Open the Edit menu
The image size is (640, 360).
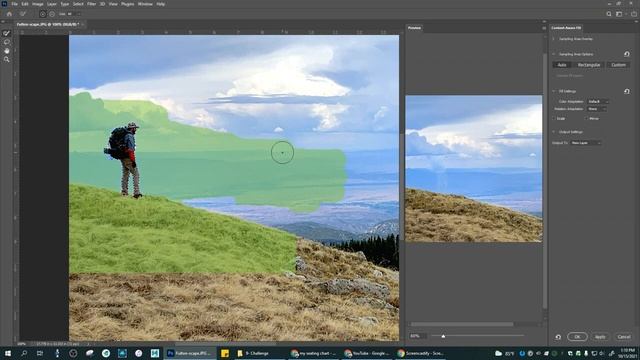point(25,4)
